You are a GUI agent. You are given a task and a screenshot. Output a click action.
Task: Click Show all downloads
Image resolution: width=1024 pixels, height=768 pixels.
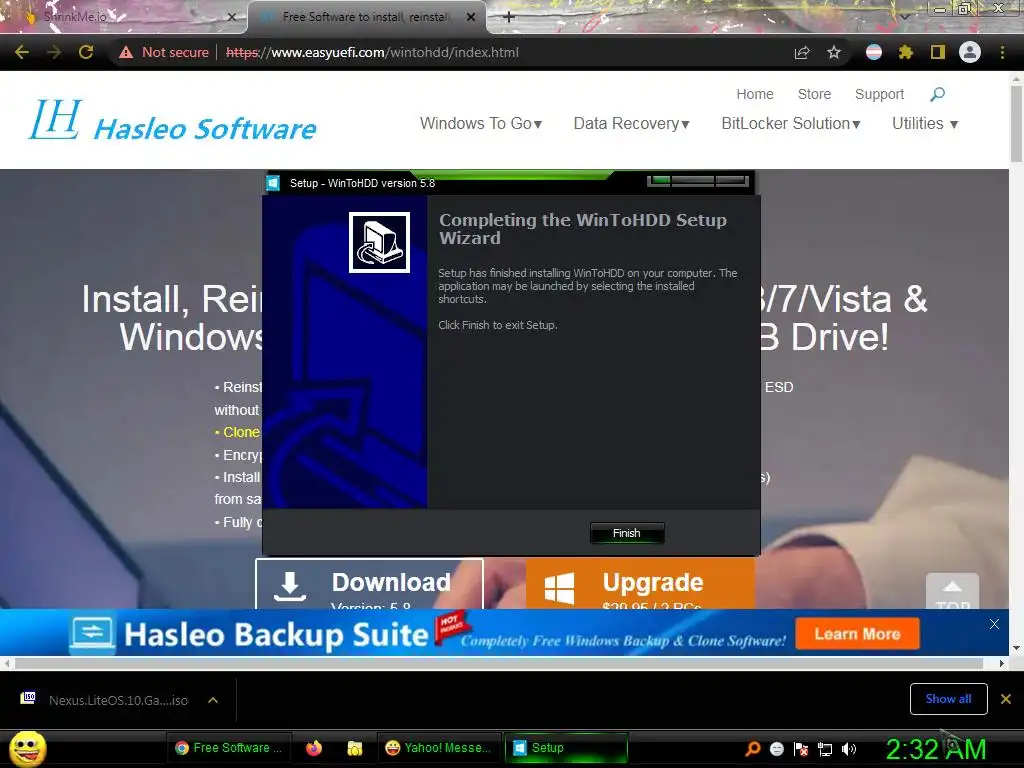(948, 699)
